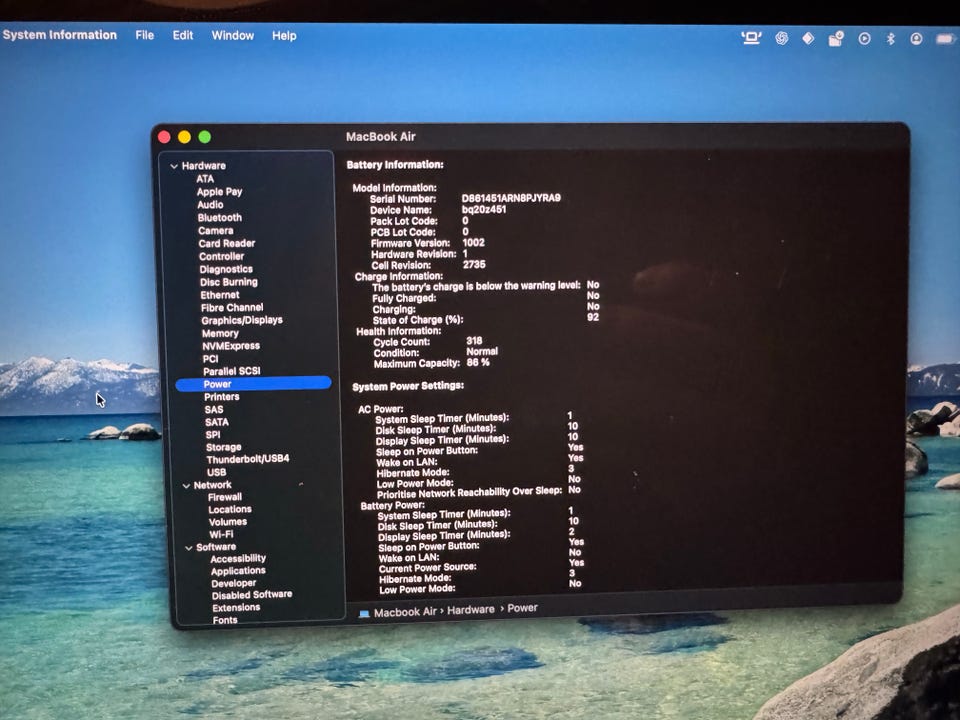Close the MacBook Air window
Viewport: 960px width, 720px height.
pos(164,137)
